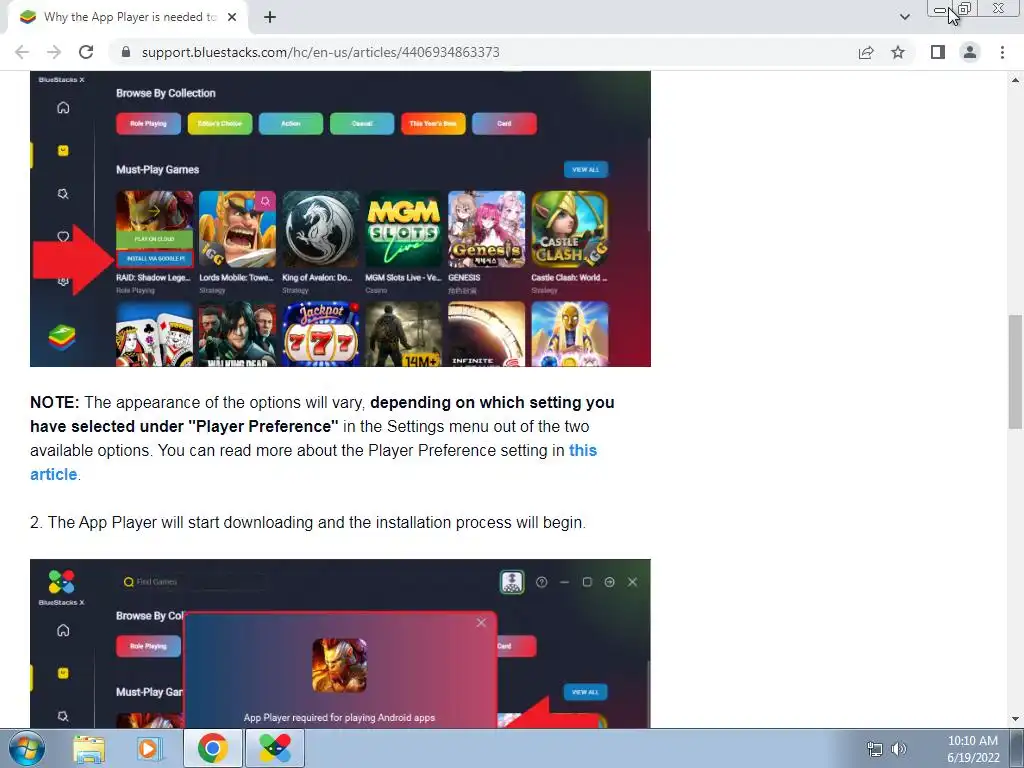Click the 'Action' collection chip
Viewport: 1024px width, 768px height.
click(x=291, y=123)
